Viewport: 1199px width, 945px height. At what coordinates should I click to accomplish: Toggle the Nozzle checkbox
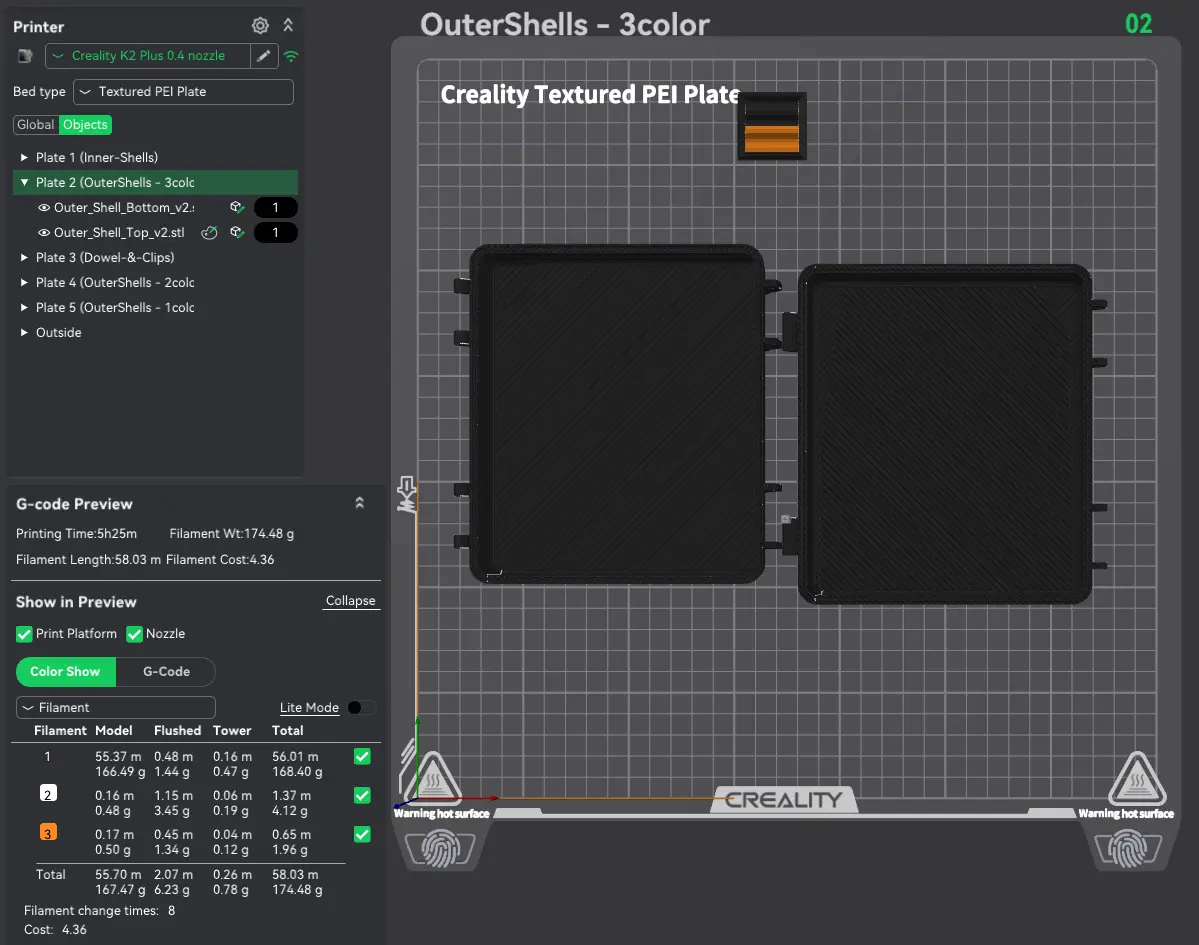(135, 634)
